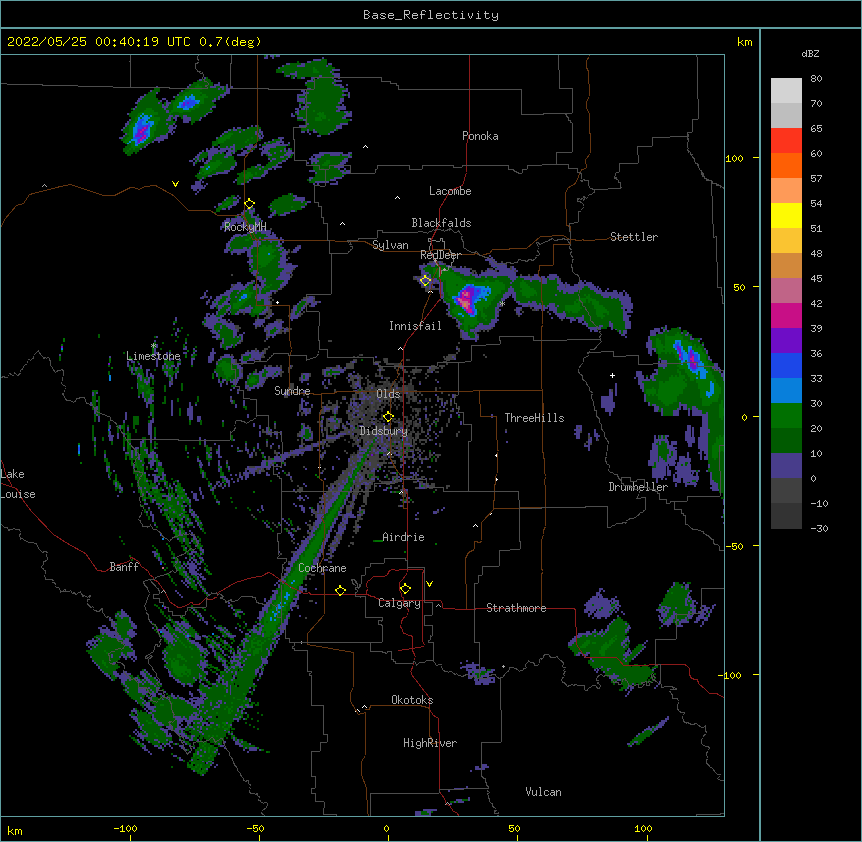
Task: Click the Lake Louise label
Action: (18, 484)
